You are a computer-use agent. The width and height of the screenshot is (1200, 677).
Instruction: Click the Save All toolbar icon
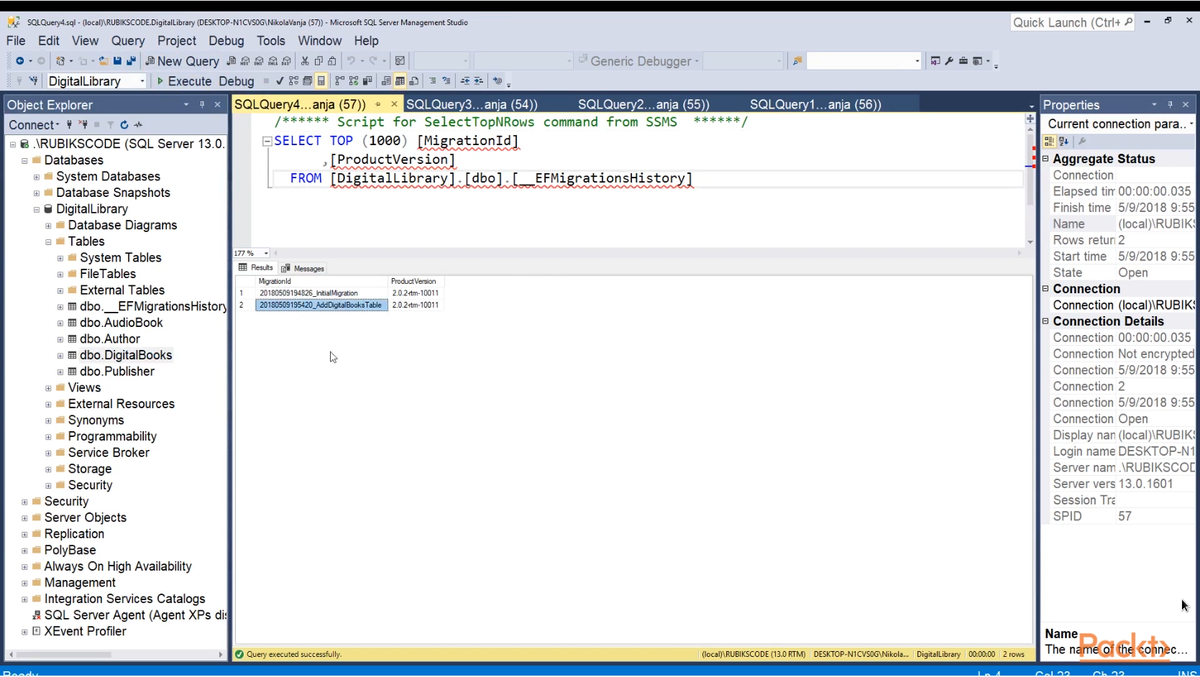(130, 61)
